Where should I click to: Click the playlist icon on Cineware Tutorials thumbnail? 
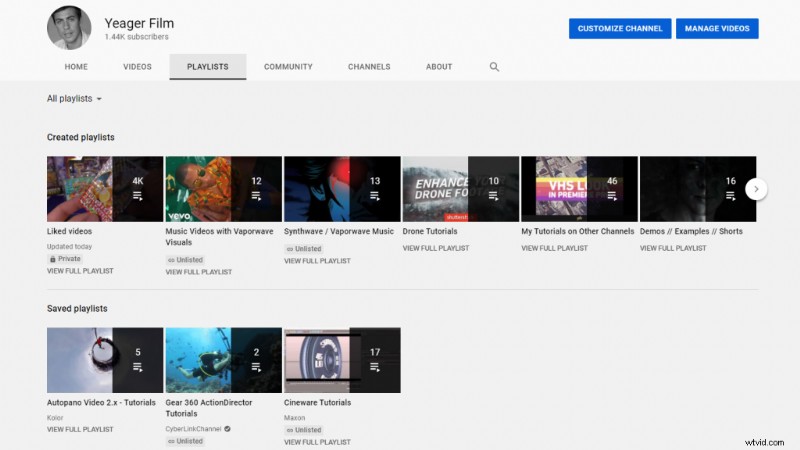pyautogui.click(x=375, y=367)
